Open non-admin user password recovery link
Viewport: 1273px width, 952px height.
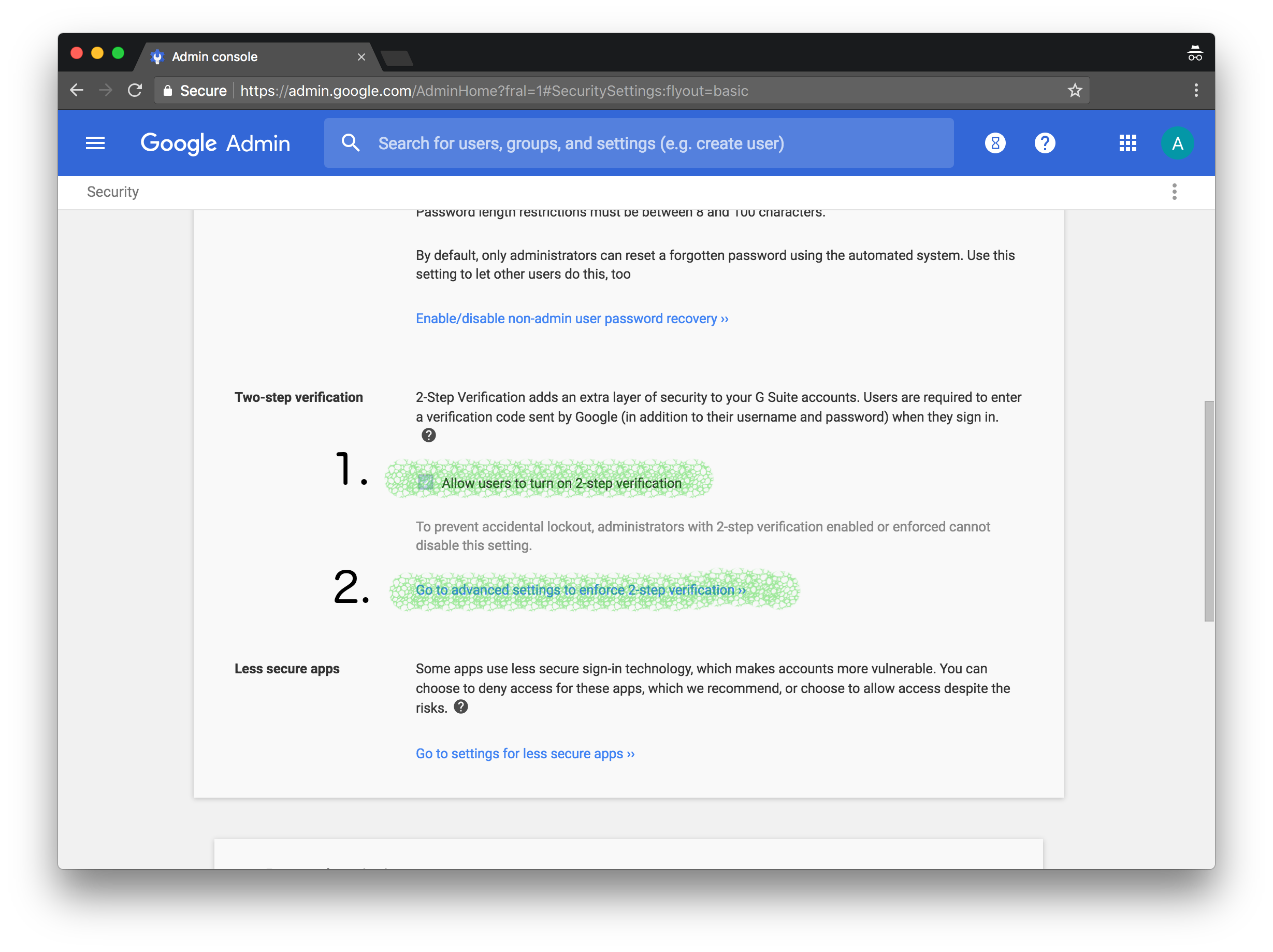point(572,319)
